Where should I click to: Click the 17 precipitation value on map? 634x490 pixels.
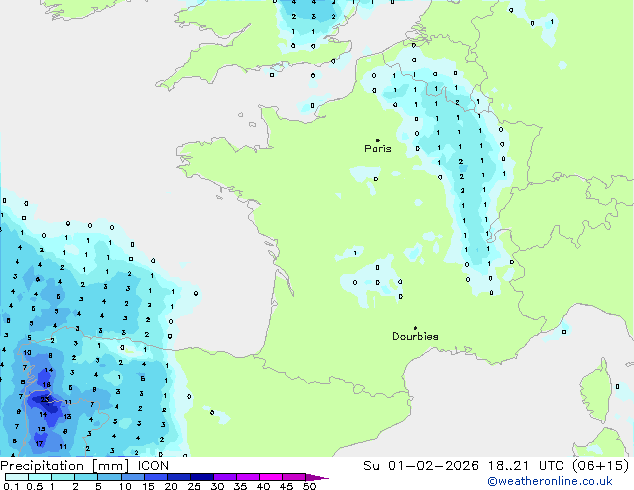[x=39, y=444]
